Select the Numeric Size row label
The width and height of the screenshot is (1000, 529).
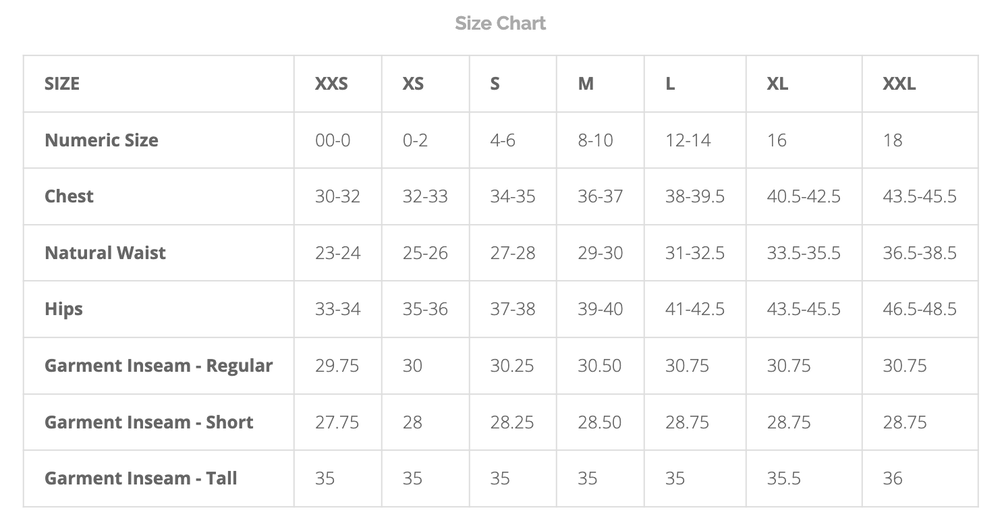click(101, 140)
